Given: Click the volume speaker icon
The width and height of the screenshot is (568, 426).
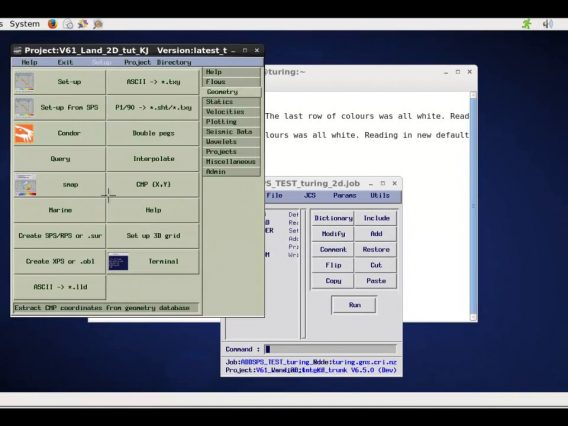Looking at the screenshot, I should [x=548, y=24].
